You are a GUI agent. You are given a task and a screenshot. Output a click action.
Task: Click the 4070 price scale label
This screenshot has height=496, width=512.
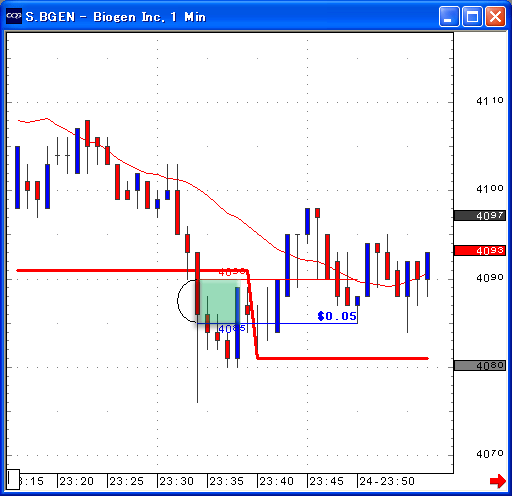click(x=490, y=454)
